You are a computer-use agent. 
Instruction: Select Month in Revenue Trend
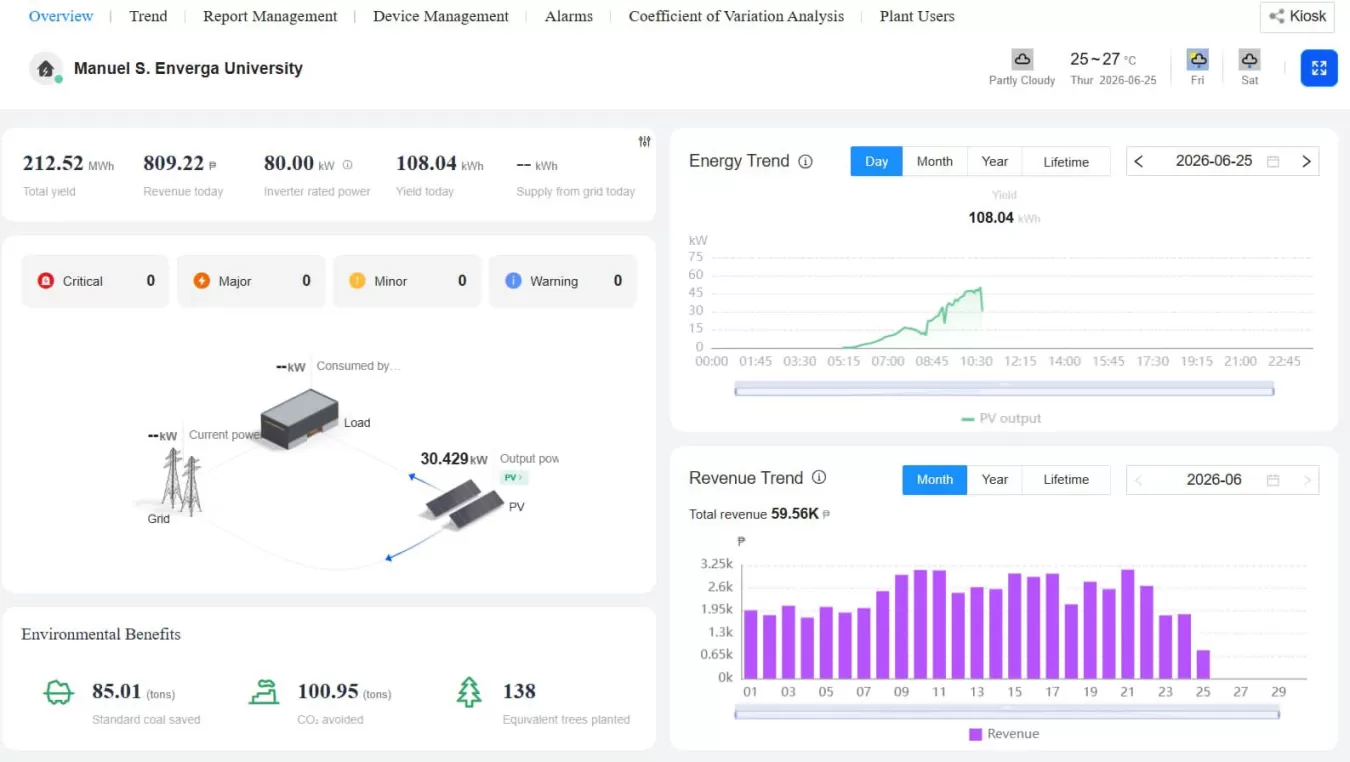935,479
